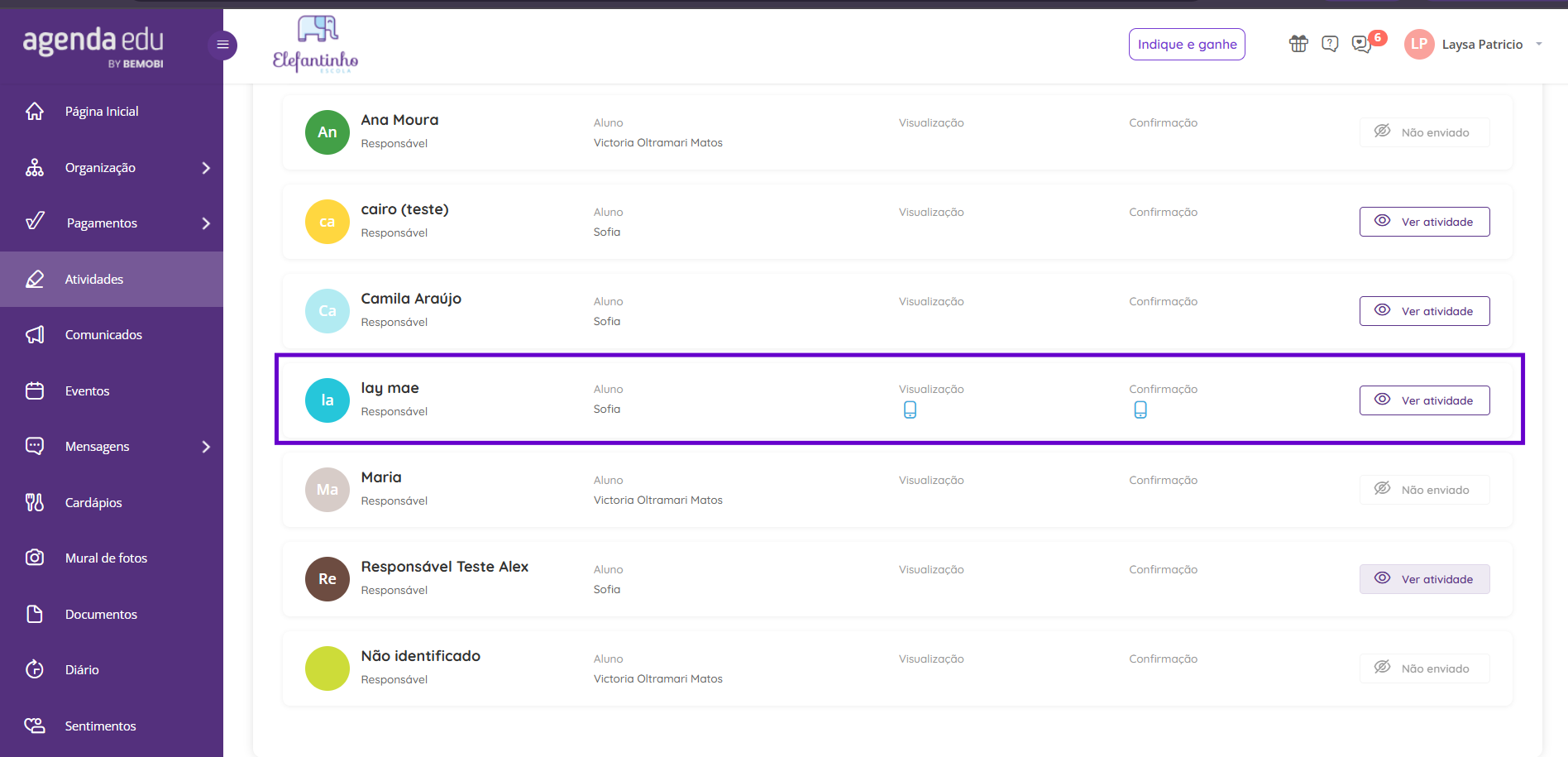The image size is (1568, 757).
Task: Click Não enviado button for Não identificado
Action: coord(1424,668)
